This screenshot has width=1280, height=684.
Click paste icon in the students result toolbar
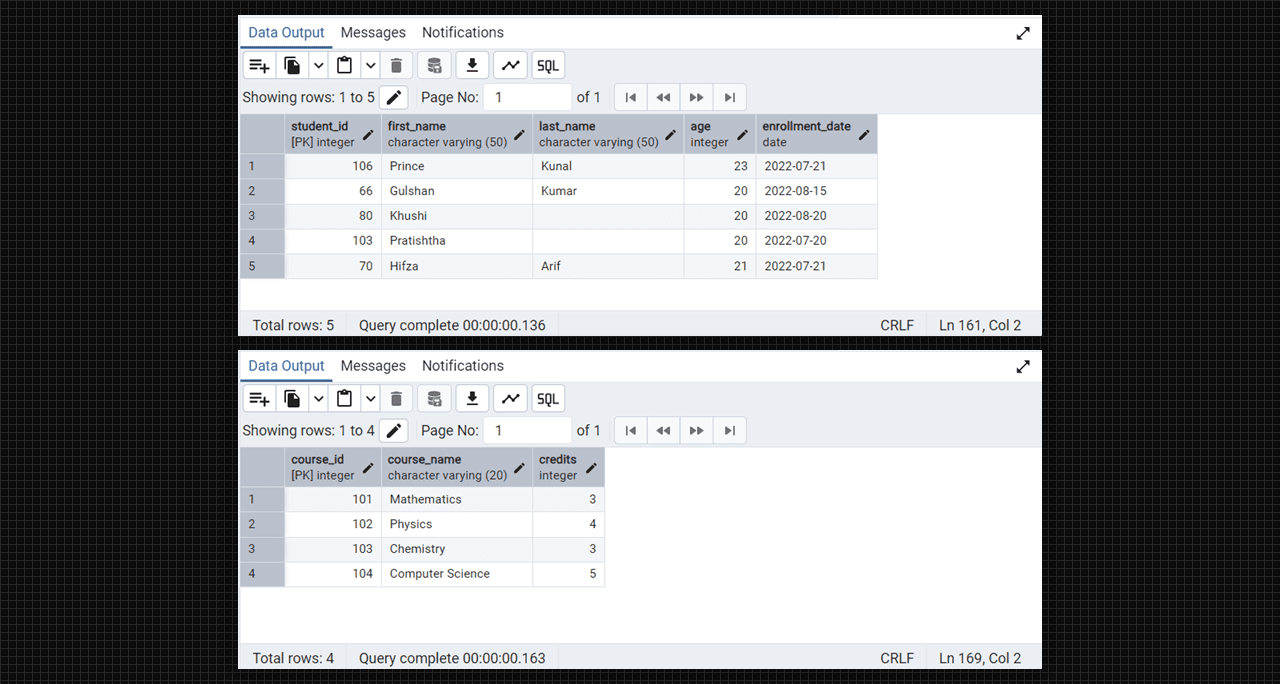click(x=345, y=66)
